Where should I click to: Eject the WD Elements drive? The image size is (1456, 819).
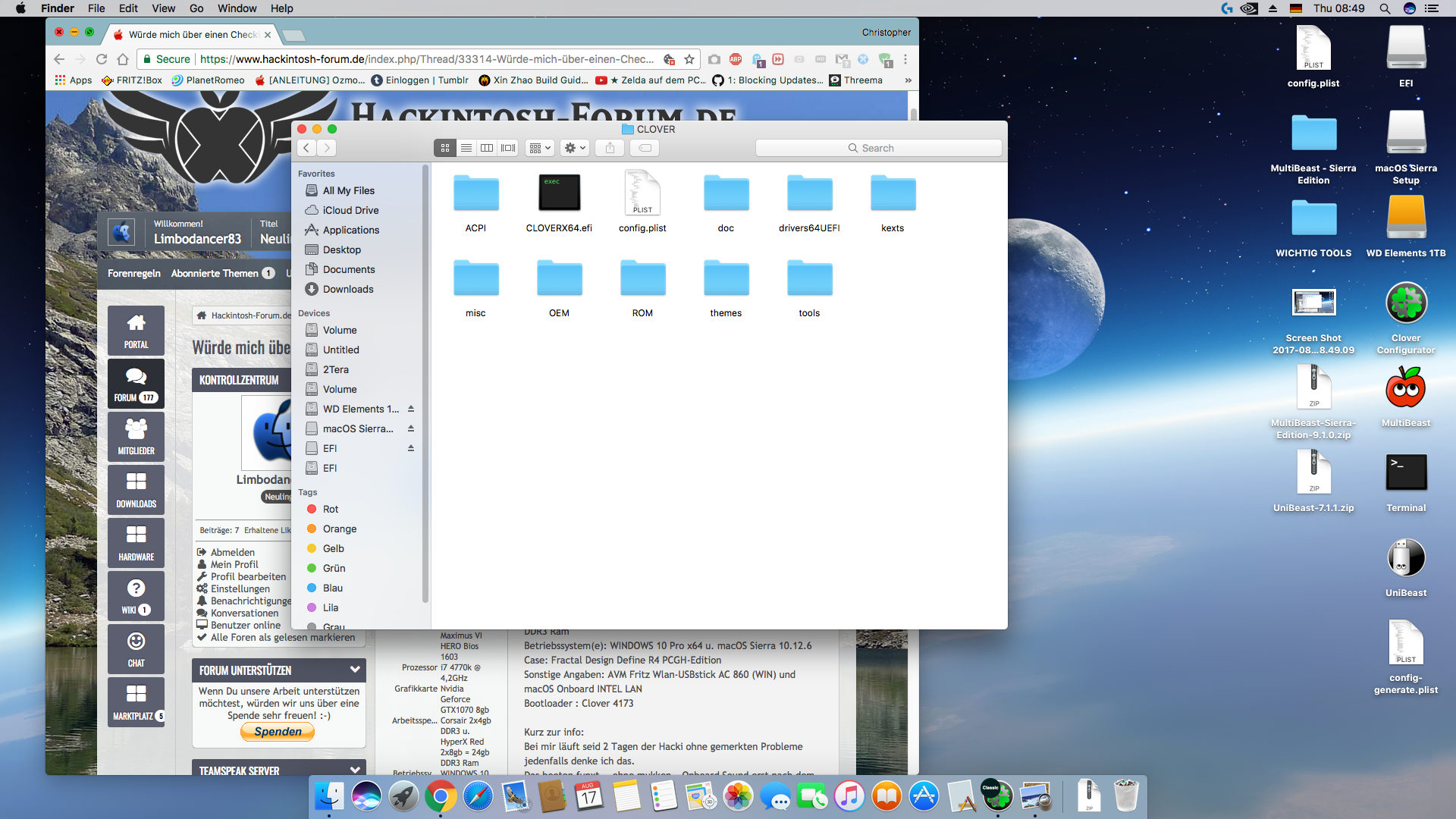tap(411, 409)
